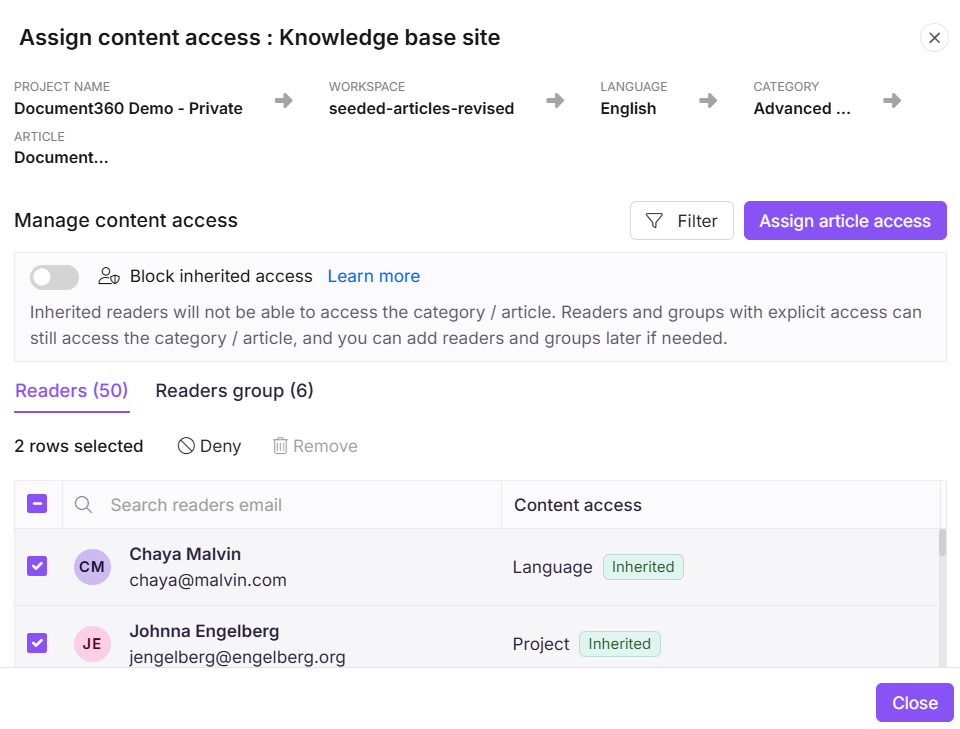The width and height of the screenshot is (960, 729).
Task: Click the arrow after Advanced category
Action: (x=892, y=100)
